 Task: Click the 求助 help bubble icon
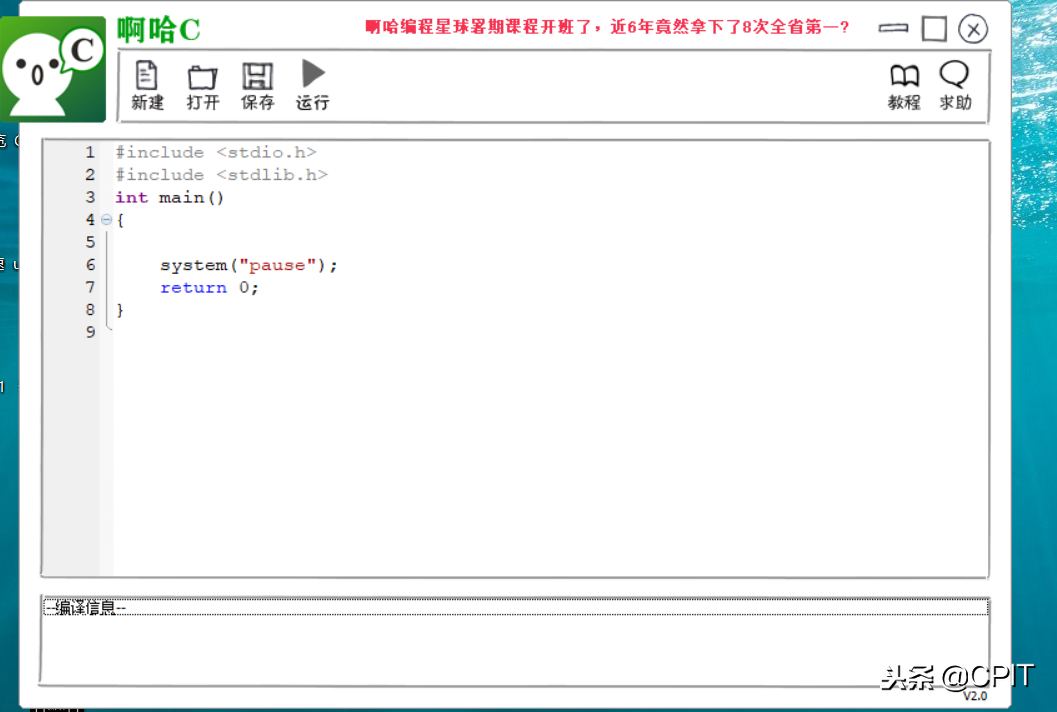[x=955, y=86]
